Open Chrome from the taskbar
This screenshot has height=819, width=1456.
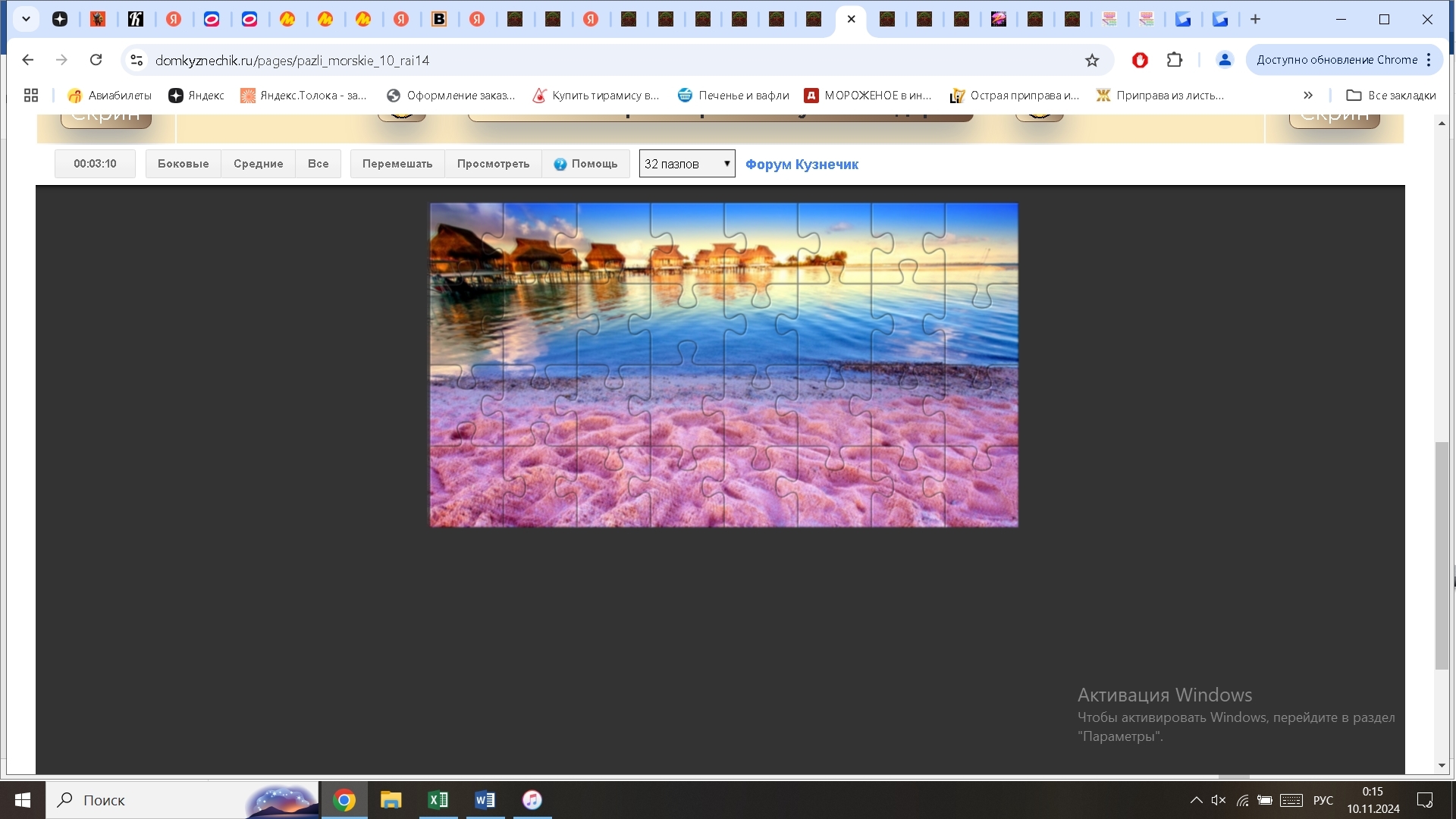pos(344,800)
